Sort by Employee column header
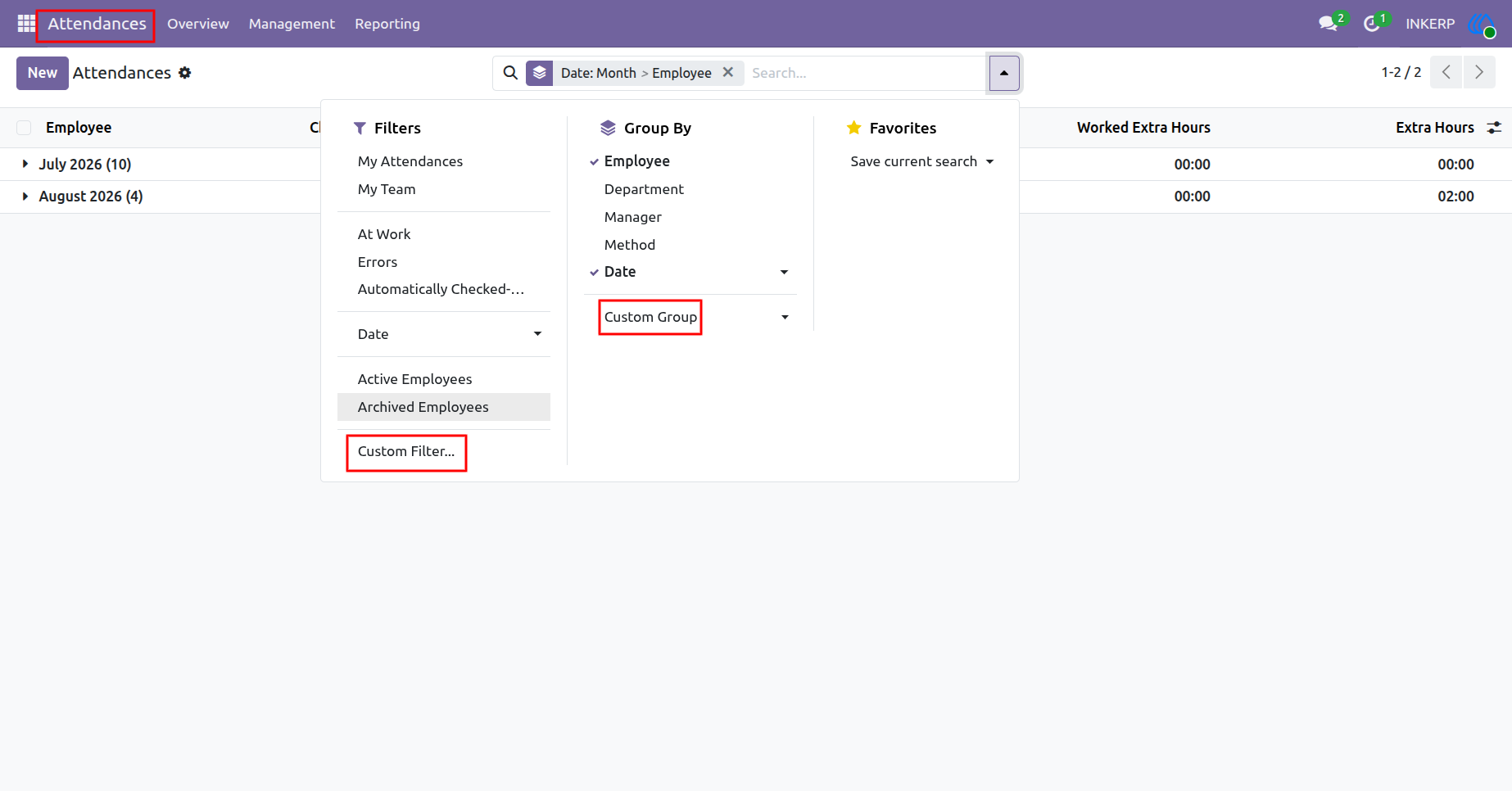Image resolution: width=1512 pixels, height=791 pixels. pos(79,128)
